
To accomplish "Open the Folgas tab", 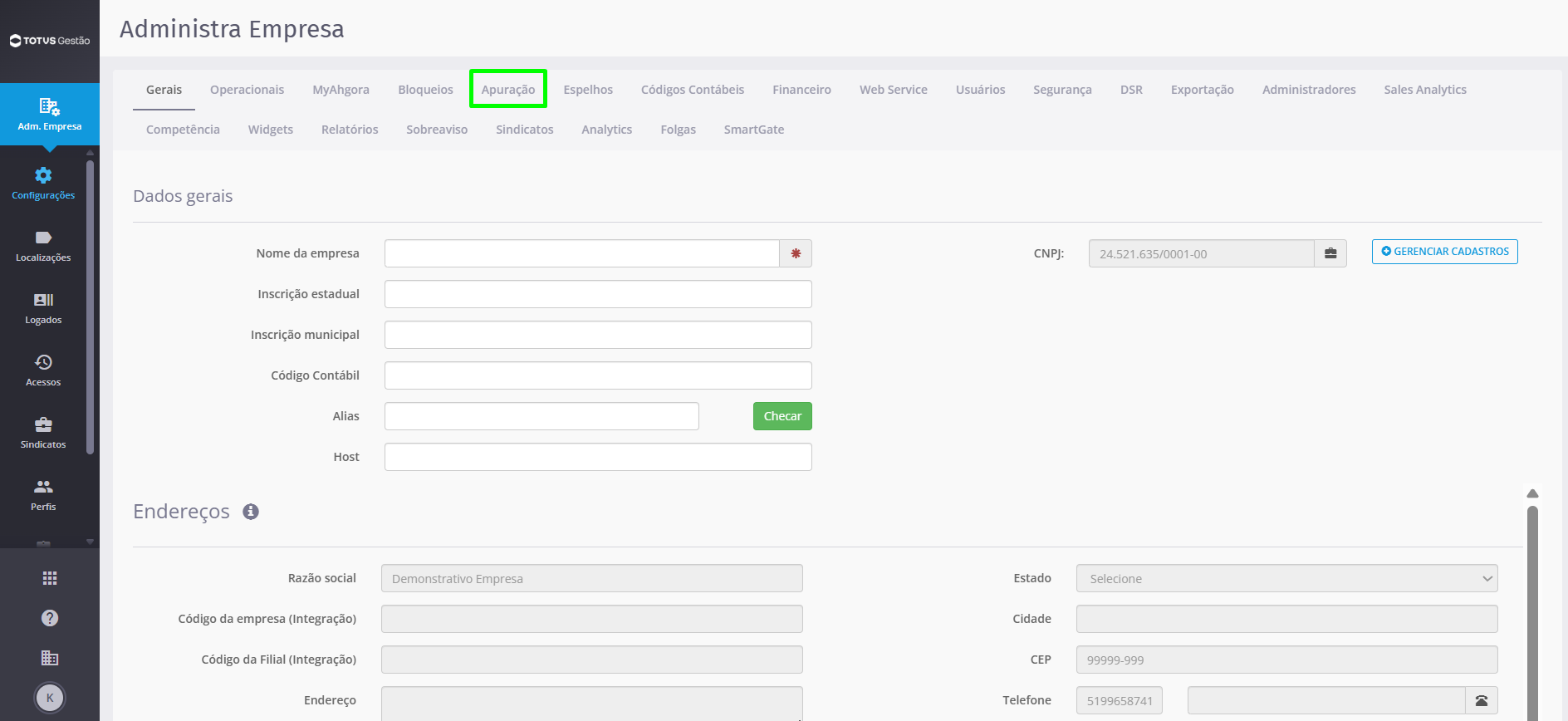I will click(x=678, y=130).
